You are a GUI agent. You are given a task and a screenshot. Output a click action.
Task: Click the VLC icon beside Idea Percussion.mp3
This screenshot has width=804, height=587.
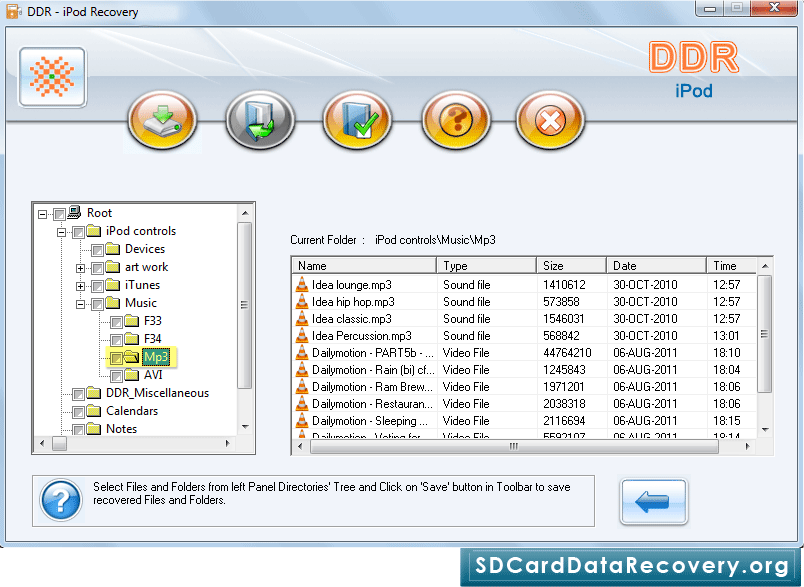(302, 335)
